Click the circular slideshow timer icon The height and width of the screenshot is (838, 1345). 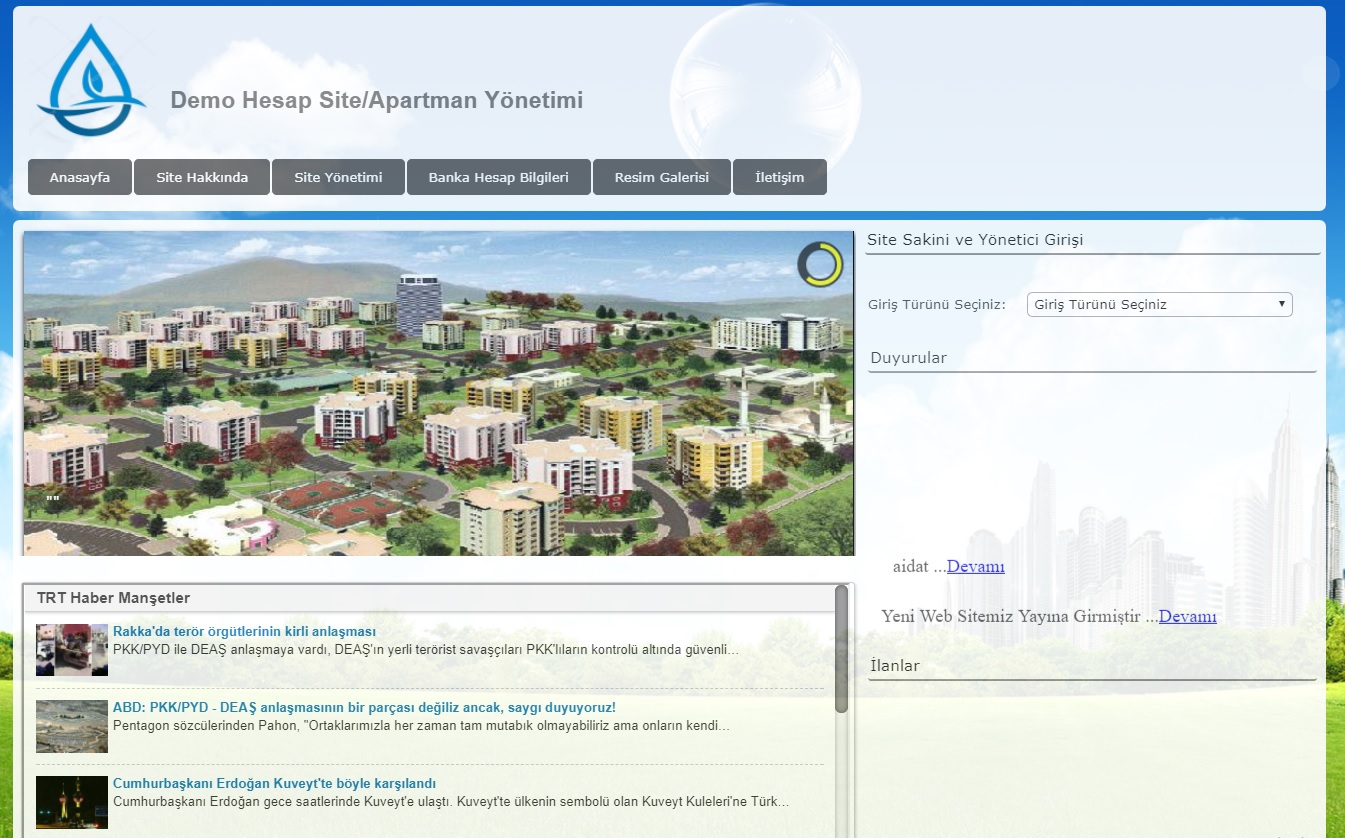[x=819, y=264]
